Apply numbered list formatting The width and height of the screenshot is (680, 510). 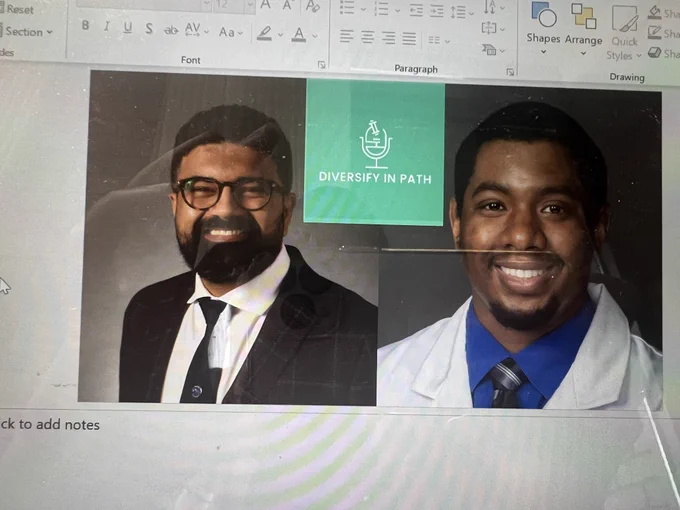[x=382, y=8]
